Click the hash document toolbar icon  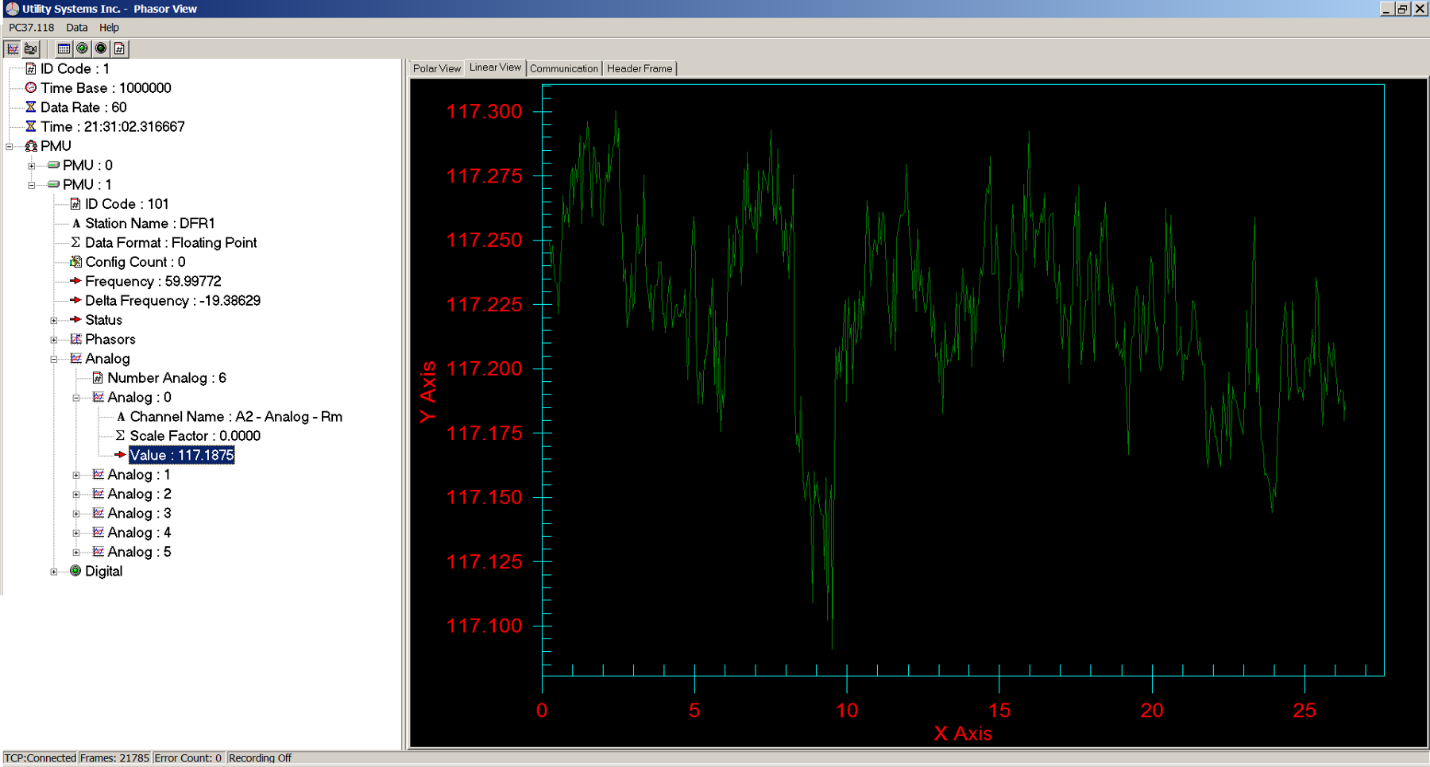[x=118, y=48]
